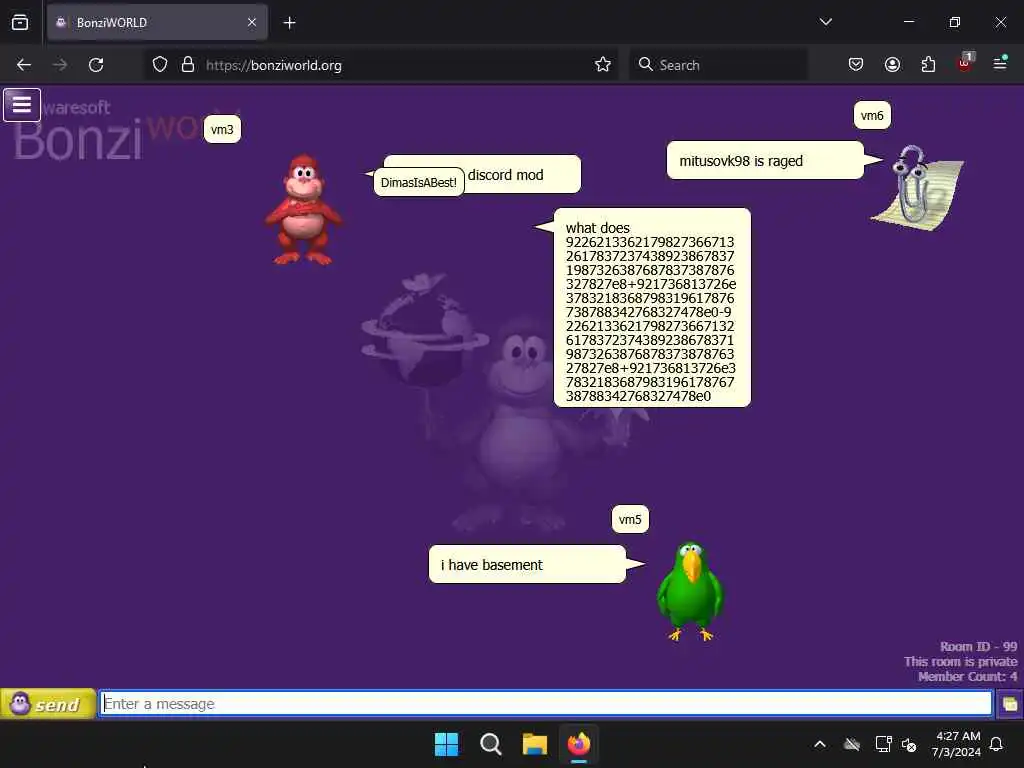Viewport: 1024px width, 768px height.
Task: Open the Windows Start menu
Action: (x=447, y=744)
